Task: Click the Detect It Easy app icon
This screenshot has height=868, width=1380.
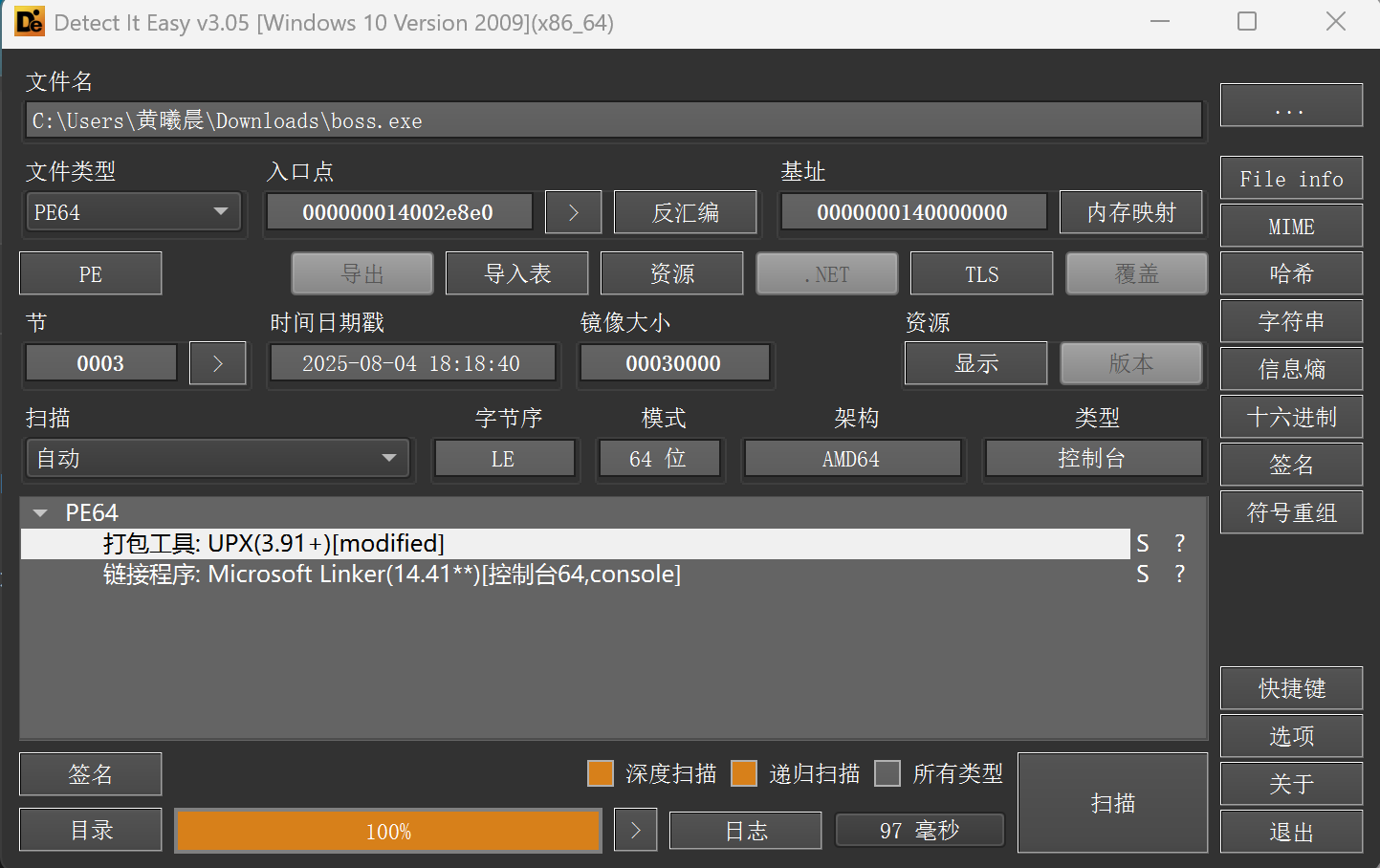Action: click(x=30, y=21)
